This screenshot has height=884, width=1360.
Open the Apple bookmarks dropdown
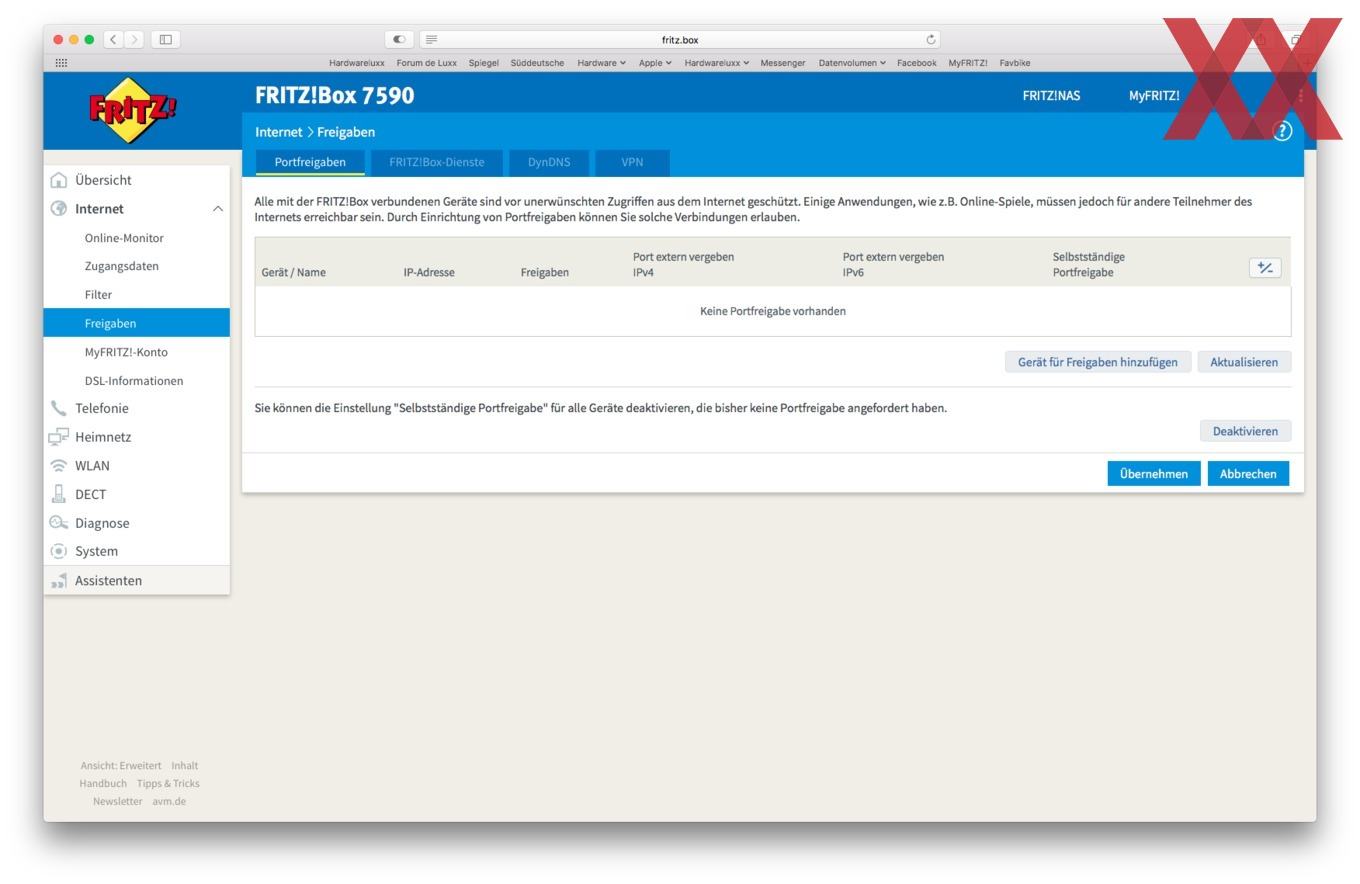point(655,63)
